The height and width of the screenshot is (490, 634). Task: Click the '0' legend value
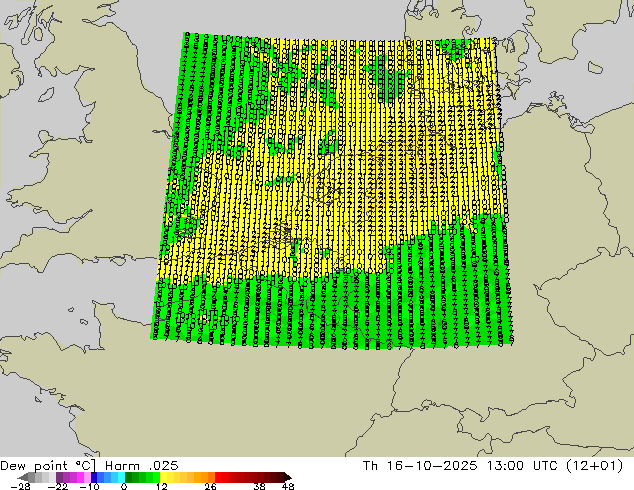pos(124,486)
